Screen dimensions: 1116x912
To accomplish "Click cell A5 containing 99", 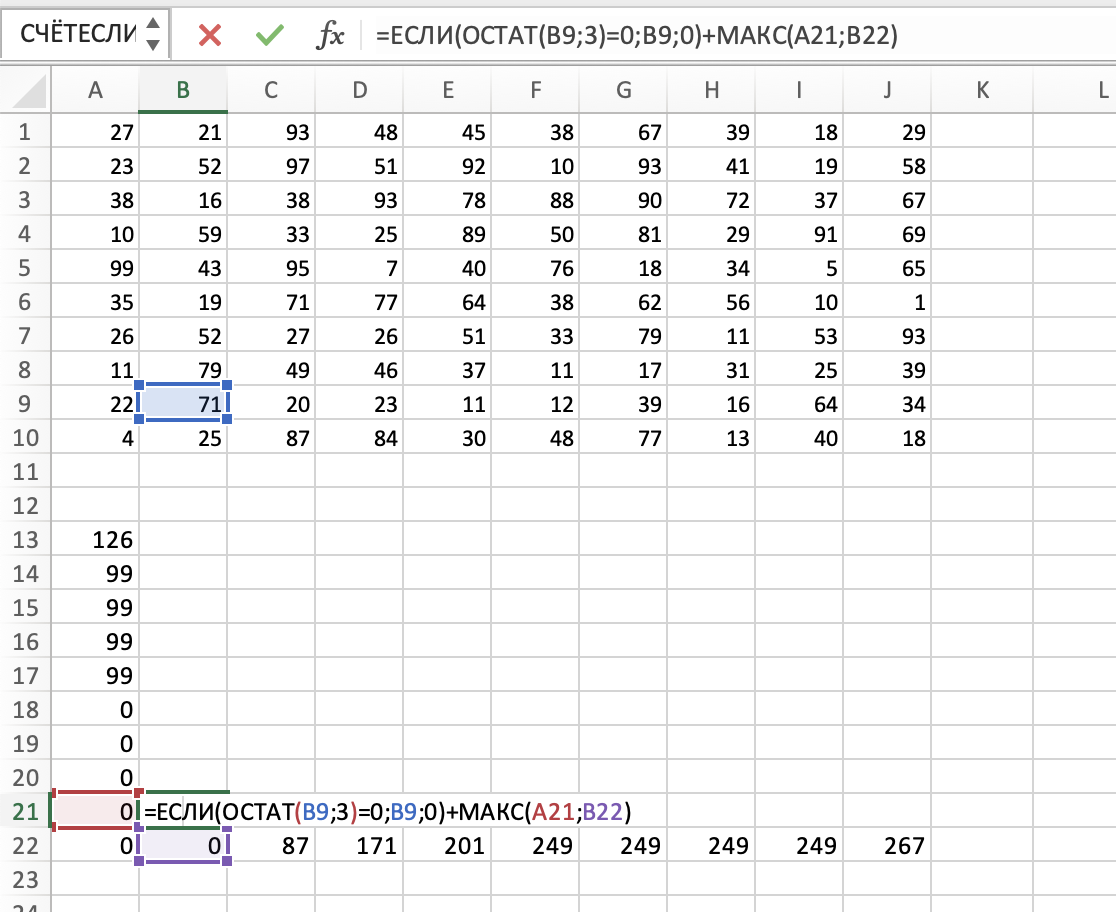I will pyautogui.click(x=96, y=268).
